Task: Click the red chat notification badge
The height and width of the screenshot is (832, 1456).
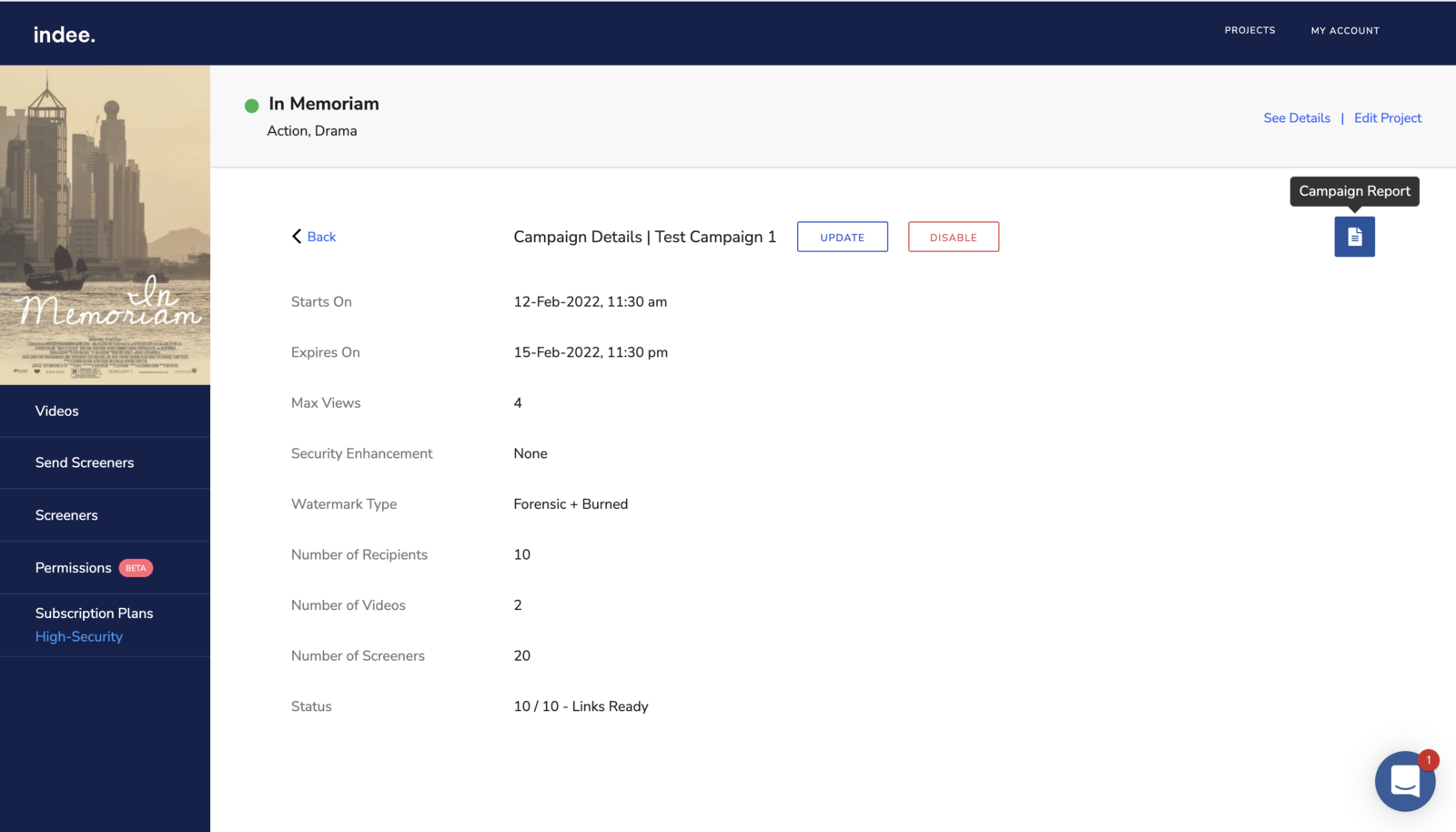Action: [x=1428, y=760]
